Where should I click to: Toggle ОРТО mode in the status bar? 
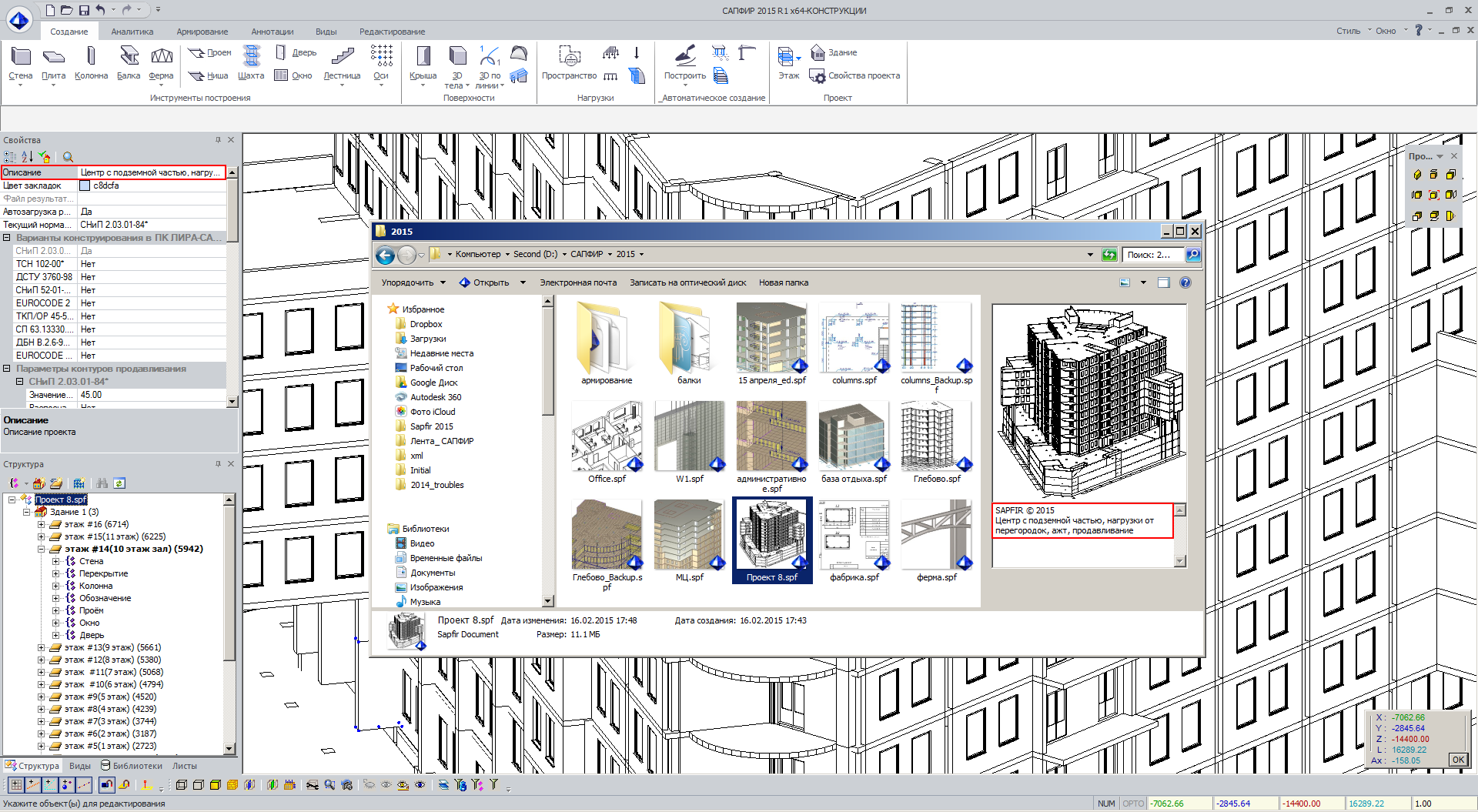(1132, 804)
